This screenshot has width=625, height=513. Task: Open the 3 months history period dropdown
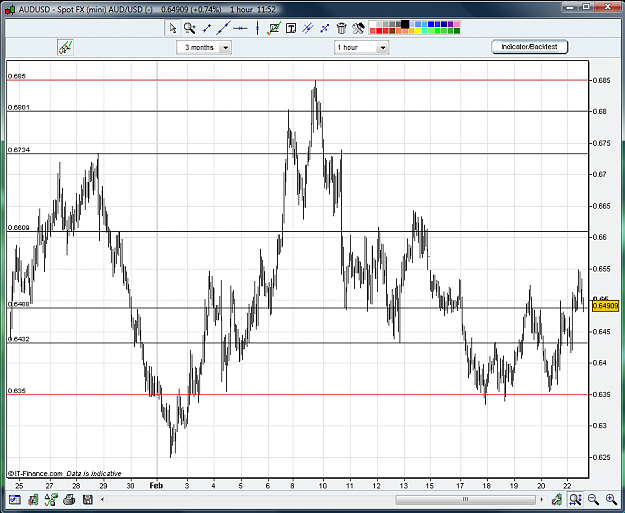point(204,47)
